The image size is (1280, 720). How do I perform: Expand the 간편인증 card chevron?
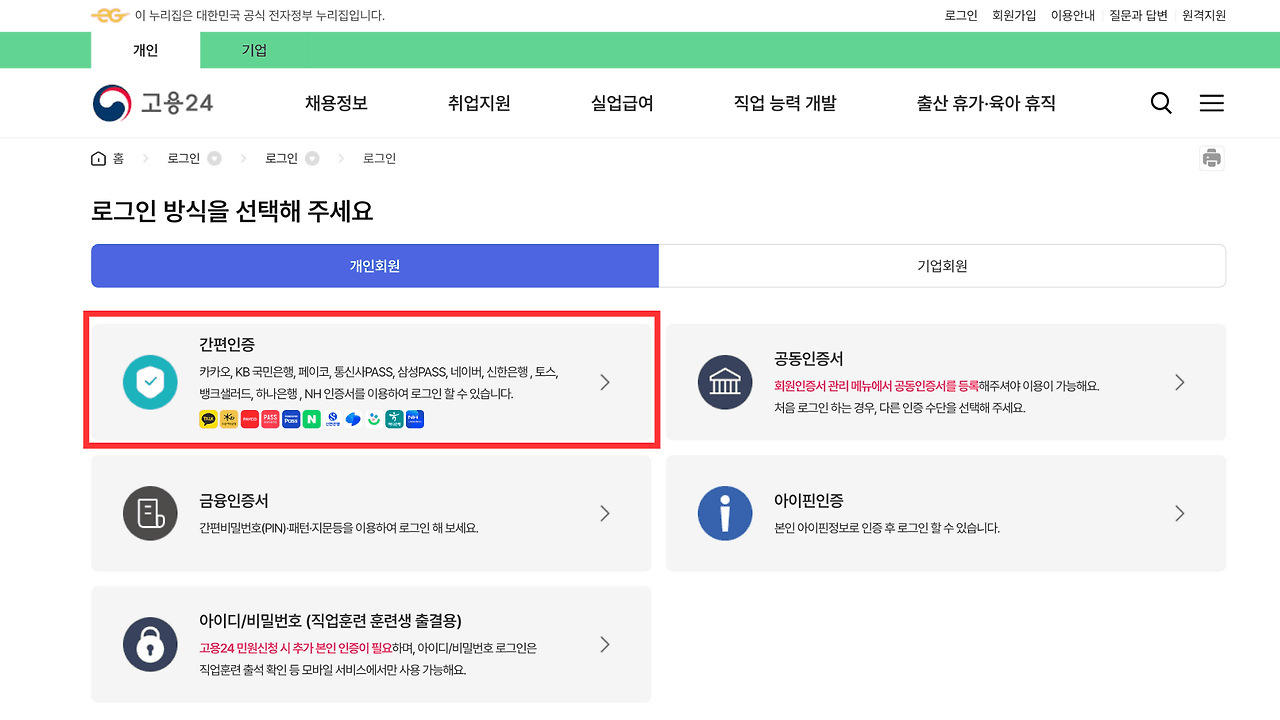point(604,382)
